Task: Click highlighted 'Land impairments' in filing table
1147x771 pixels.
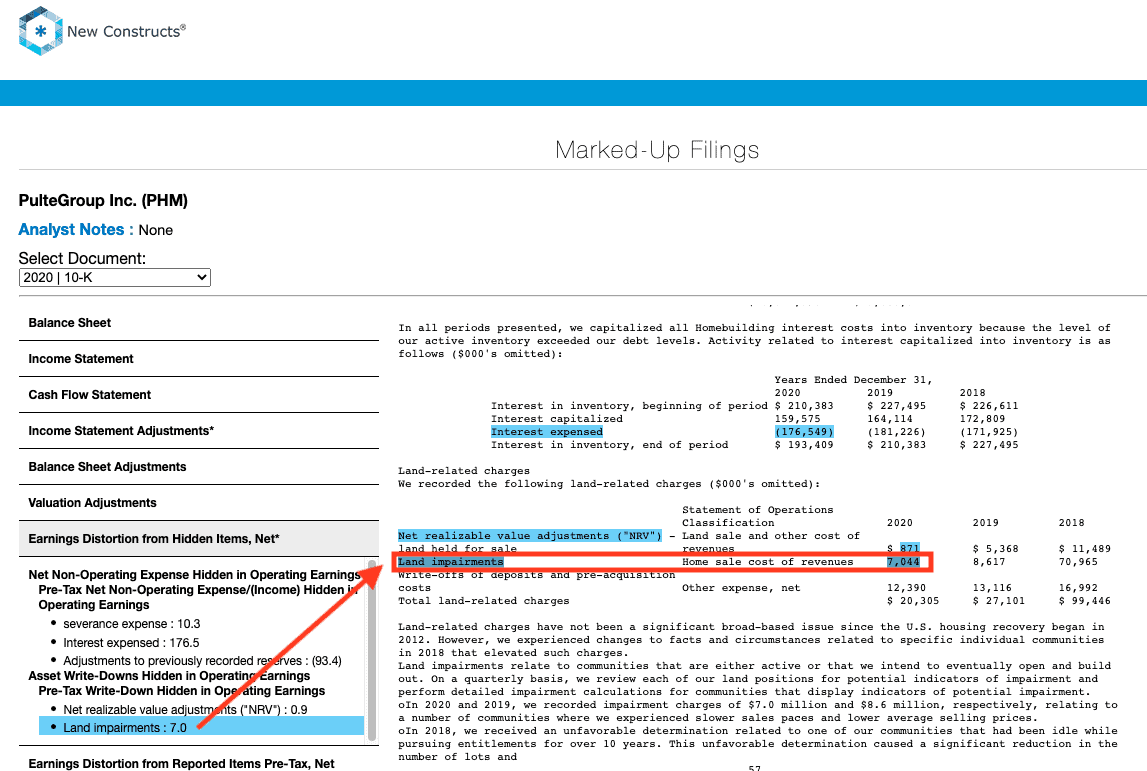Action: pos(451,562)
